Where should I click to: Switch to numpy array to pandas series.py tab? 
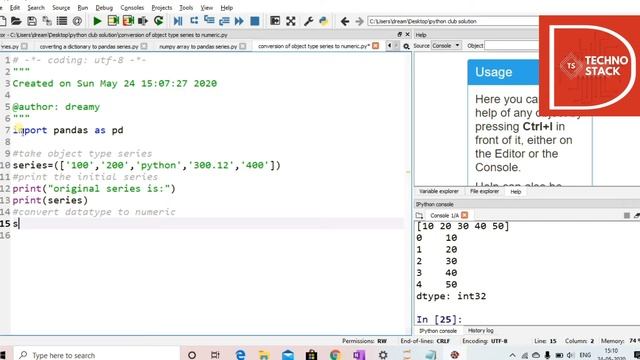click(198, 47)
